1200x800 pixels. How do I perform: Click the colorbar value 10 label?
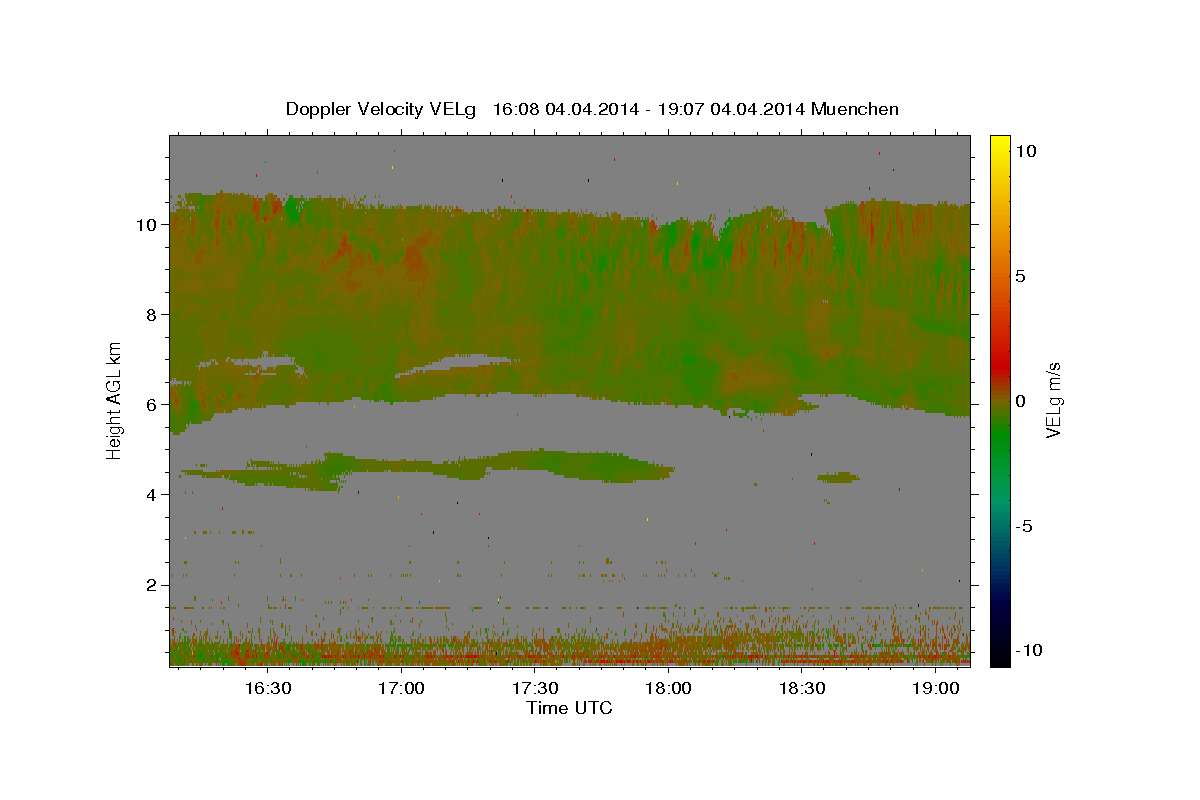[1026, 150]
